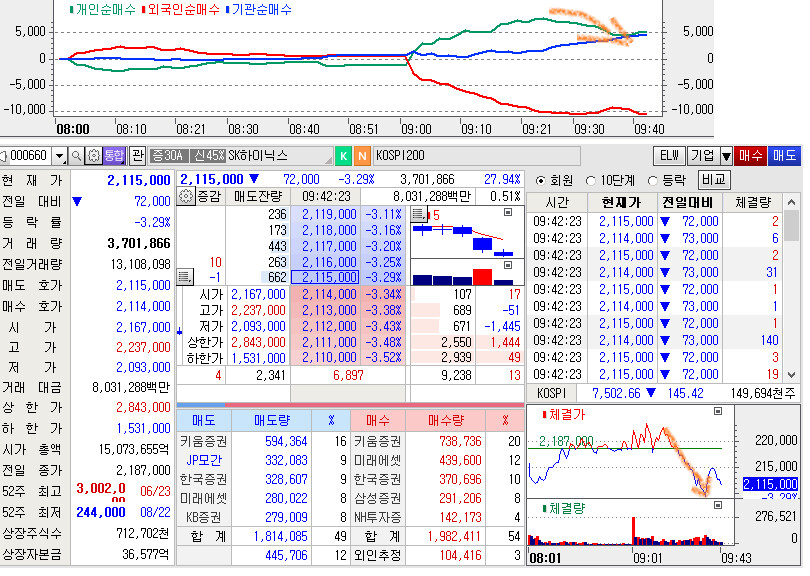
Task: Click the 관 watchlist button
Action: 137,155
